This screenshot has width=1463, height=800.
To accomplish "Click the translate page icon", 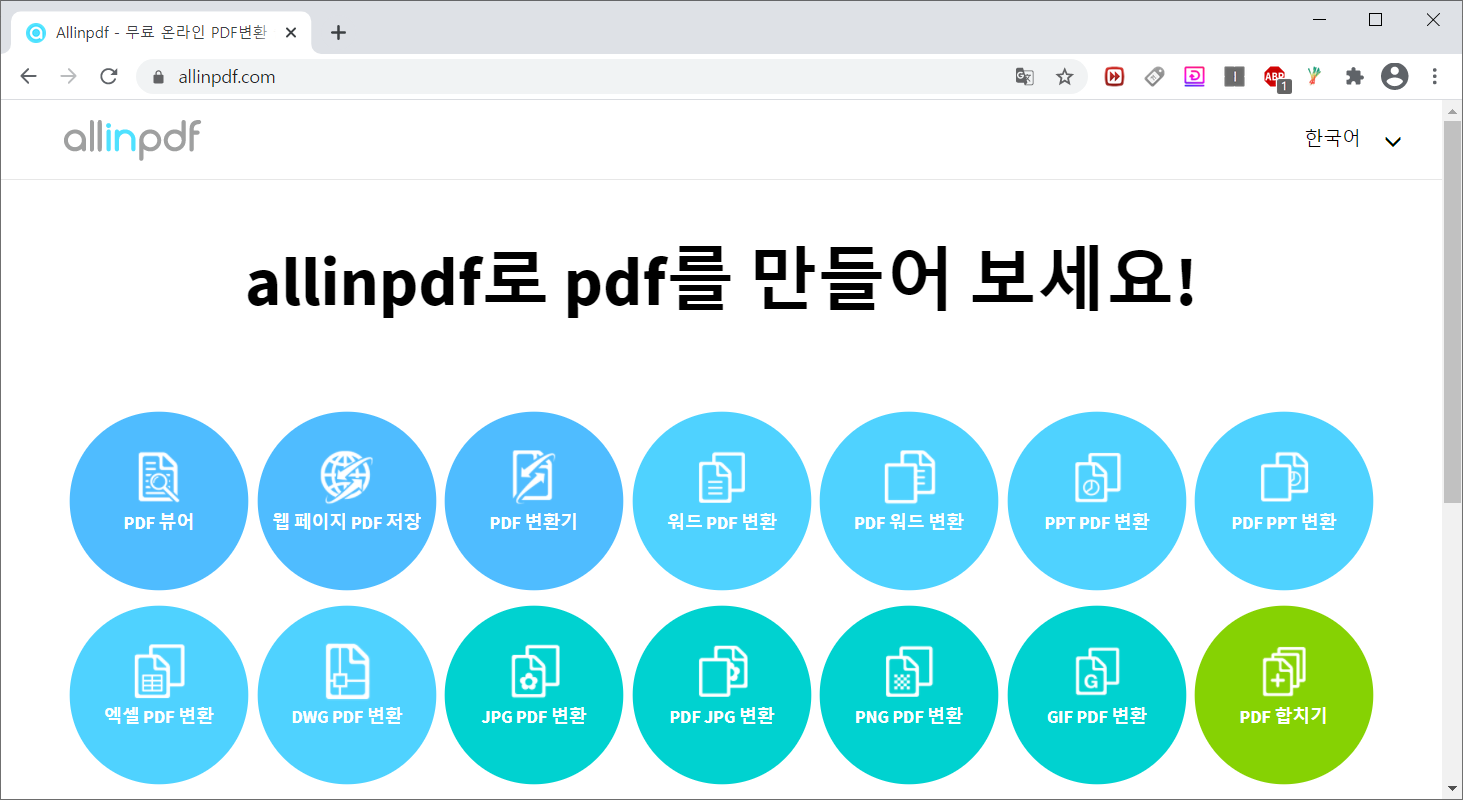I will (1024, 77).
